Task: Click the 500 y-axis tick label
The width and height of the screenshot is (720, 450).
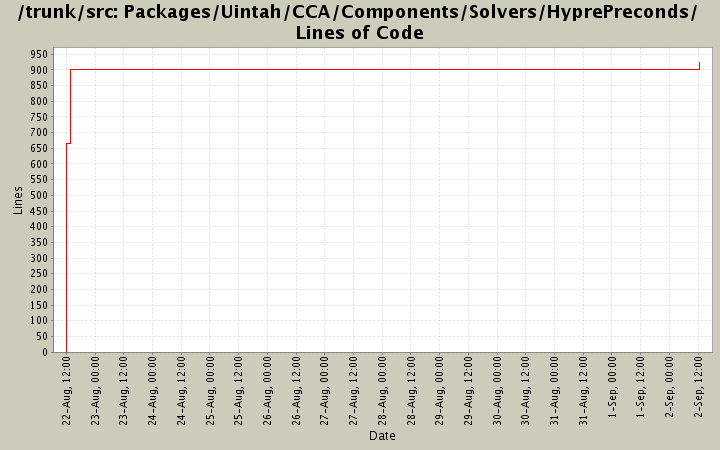Action: point(39,195)
